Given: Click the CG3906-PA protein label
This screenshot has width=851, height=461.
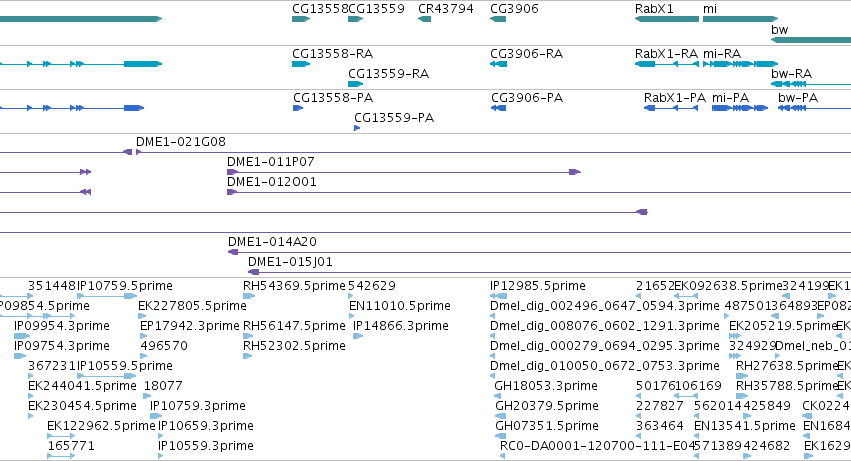Looking at the screenshot, I should pyautogui.click(x=527, y=98).
